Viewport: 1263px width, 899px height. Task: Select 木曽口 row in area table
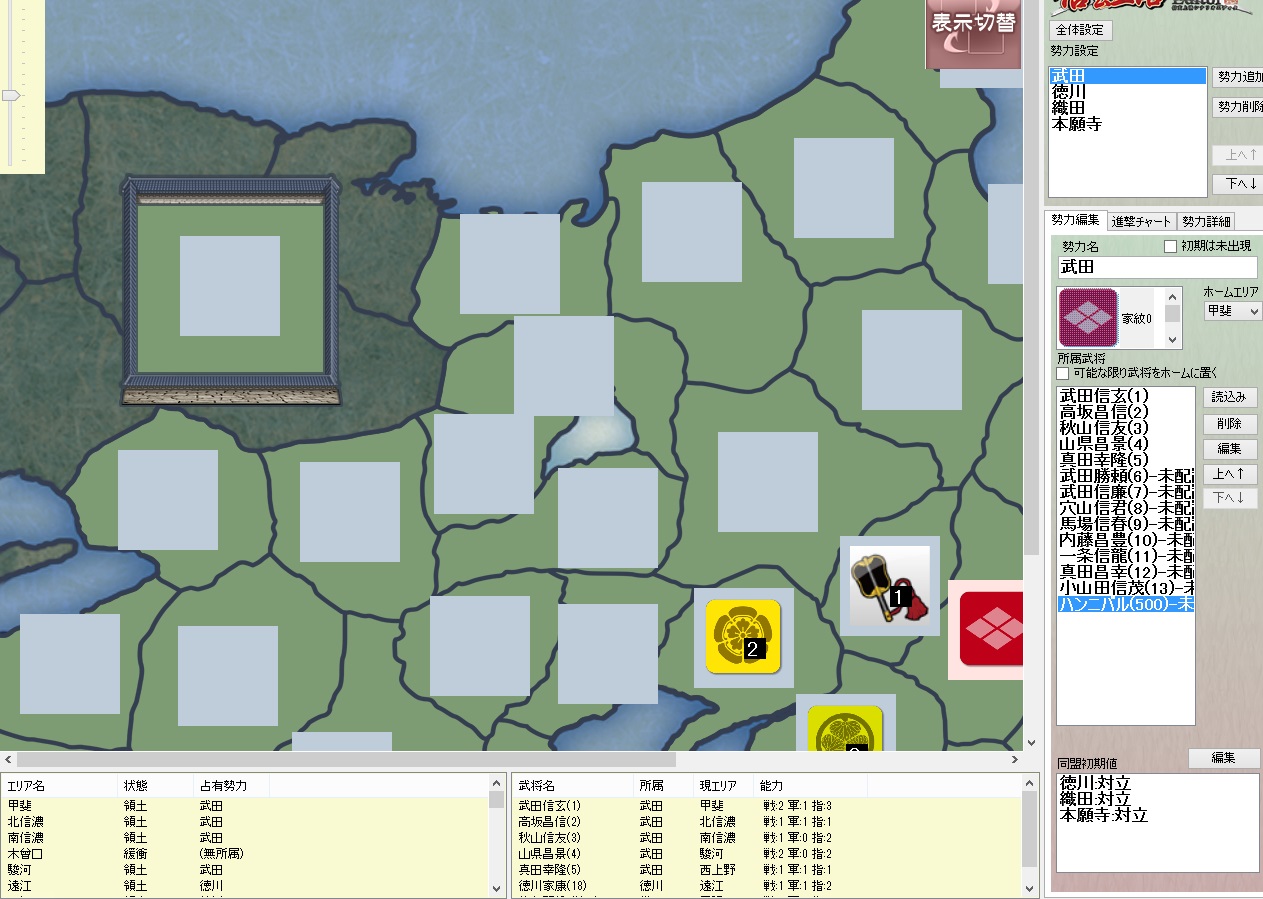(x=245, y=853)
